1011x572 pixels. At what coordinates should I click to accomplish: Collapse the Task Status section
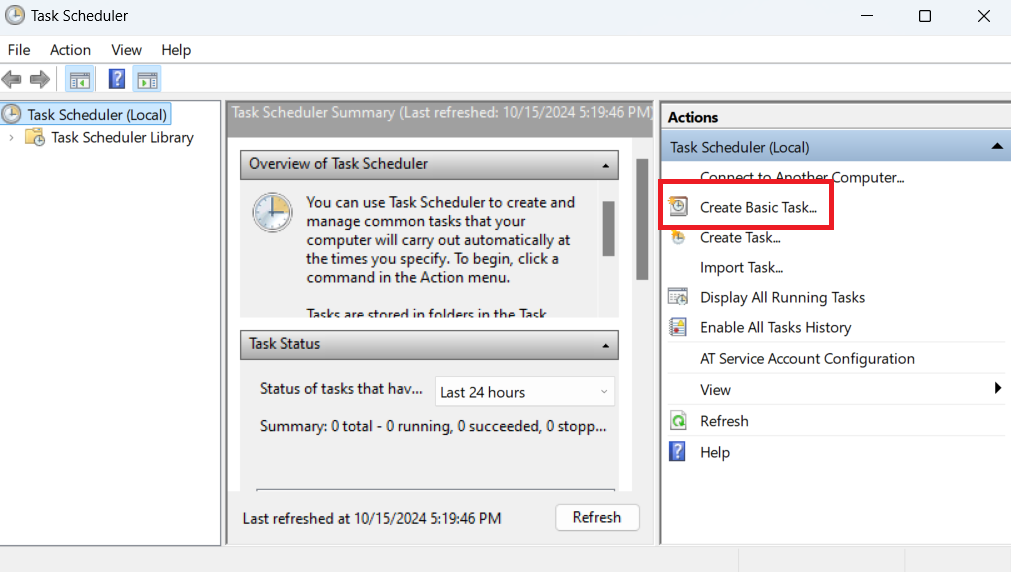(605, 344)
